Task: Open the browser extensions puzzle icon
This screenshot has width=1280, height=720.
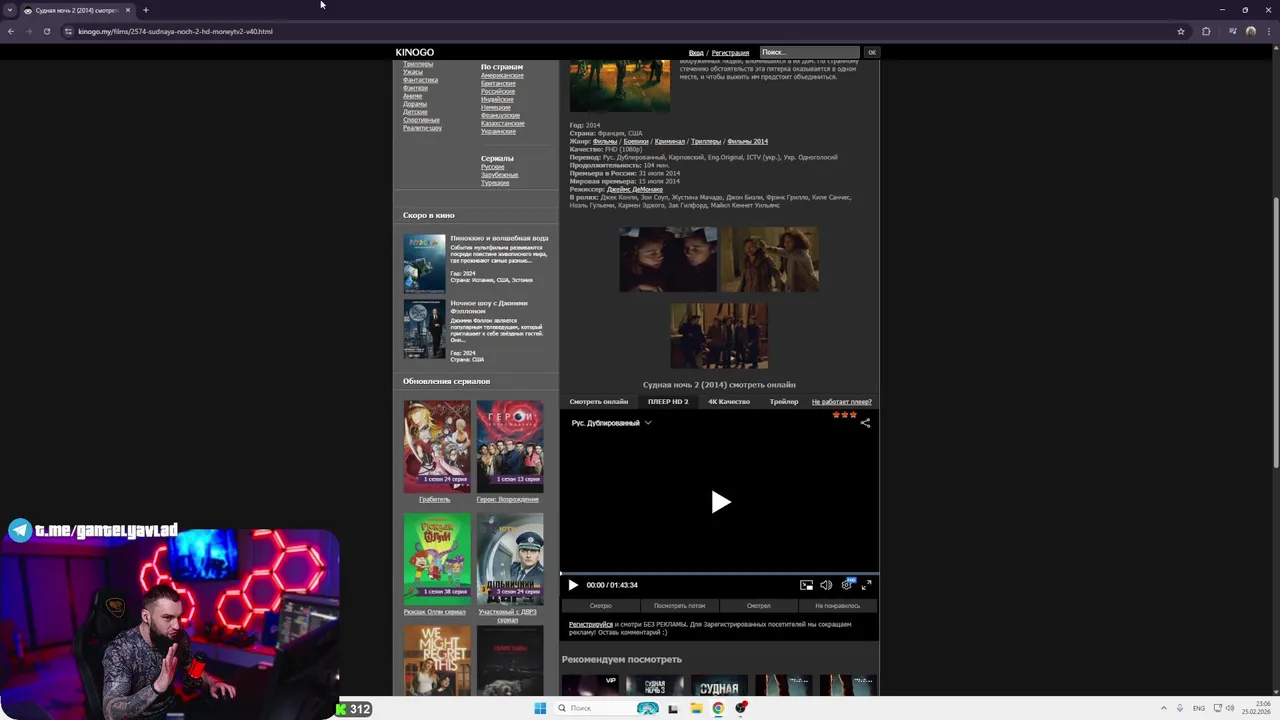Action: [x=1206, y=31]
